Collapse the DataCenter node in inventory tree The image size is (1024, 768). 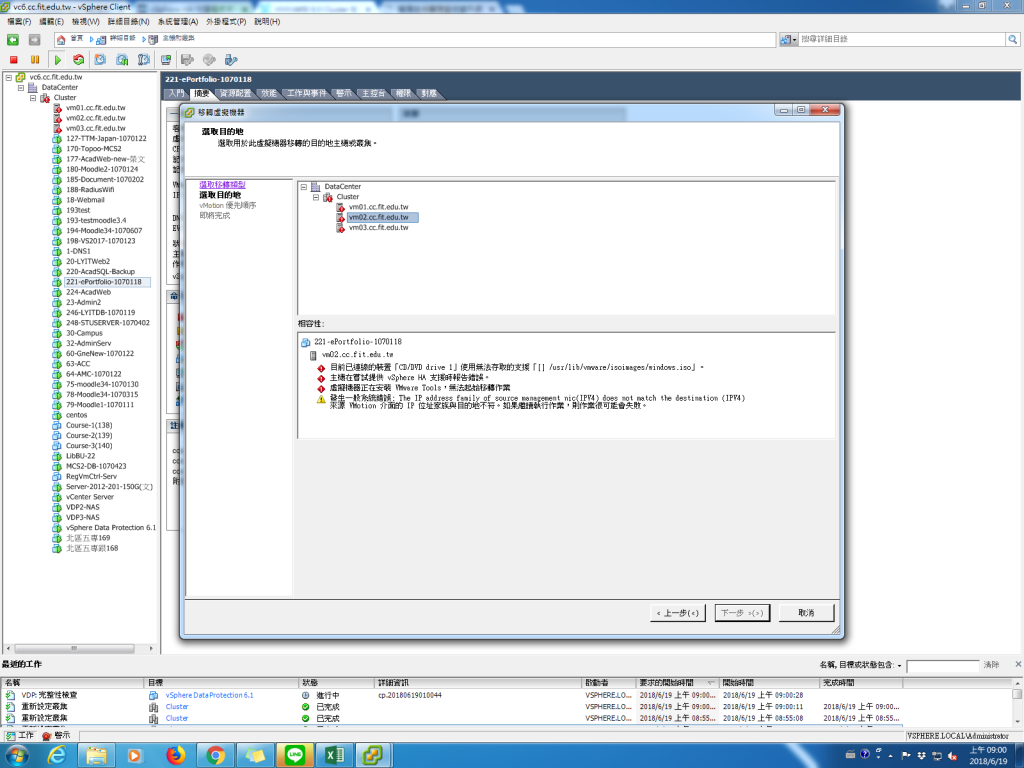(x=21, y=88)
